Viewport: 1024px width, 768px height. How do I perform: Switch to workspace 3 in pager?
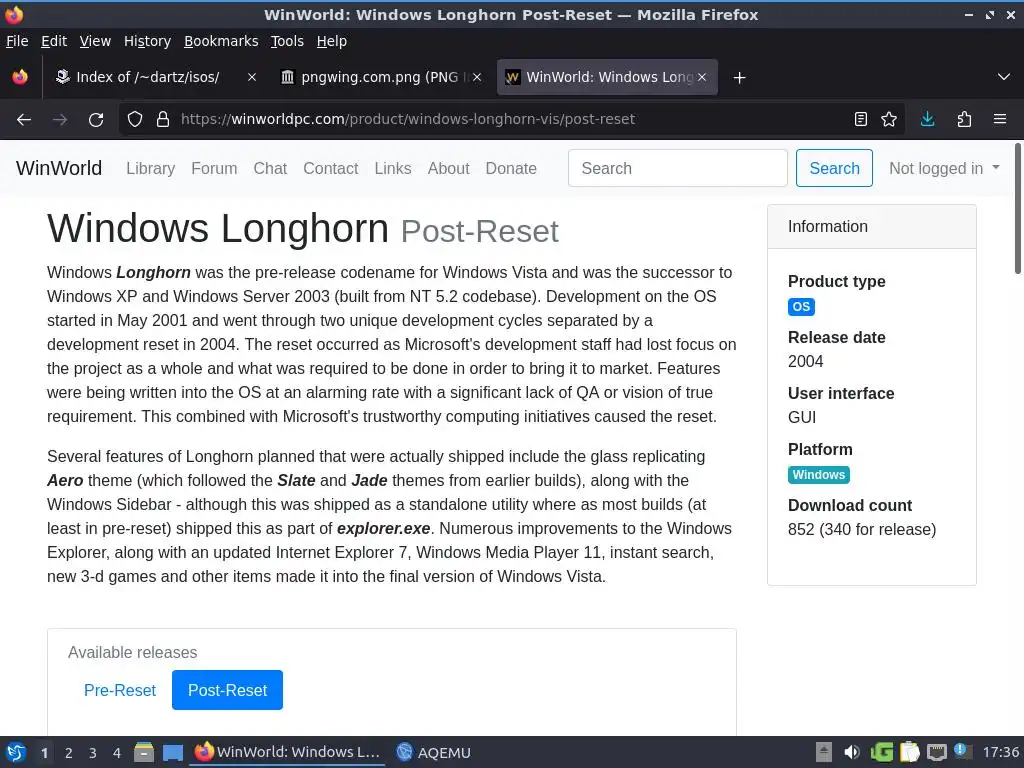point(93,753)
